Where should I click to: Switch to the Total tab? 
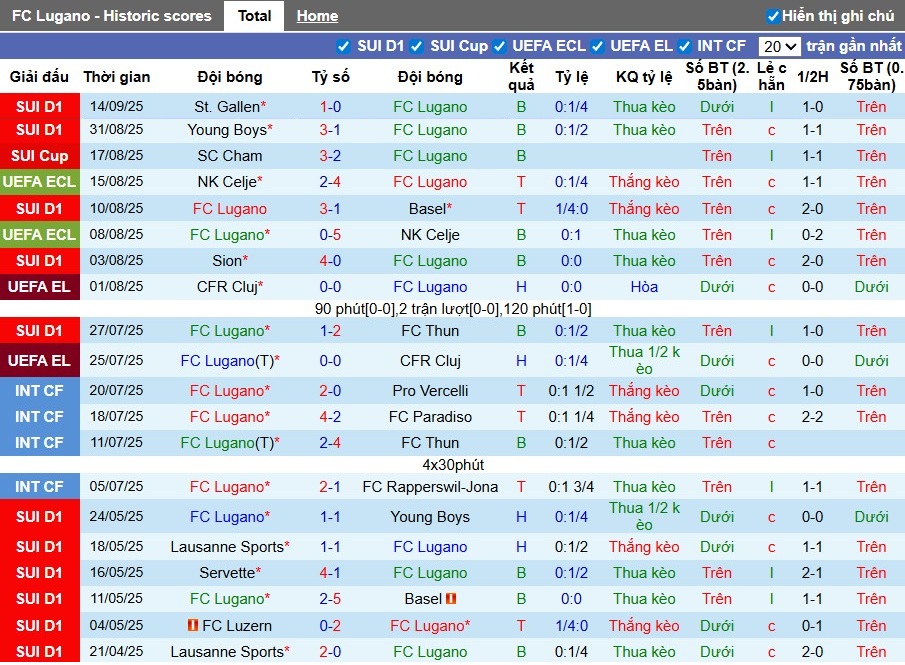(x=254, y=16)
